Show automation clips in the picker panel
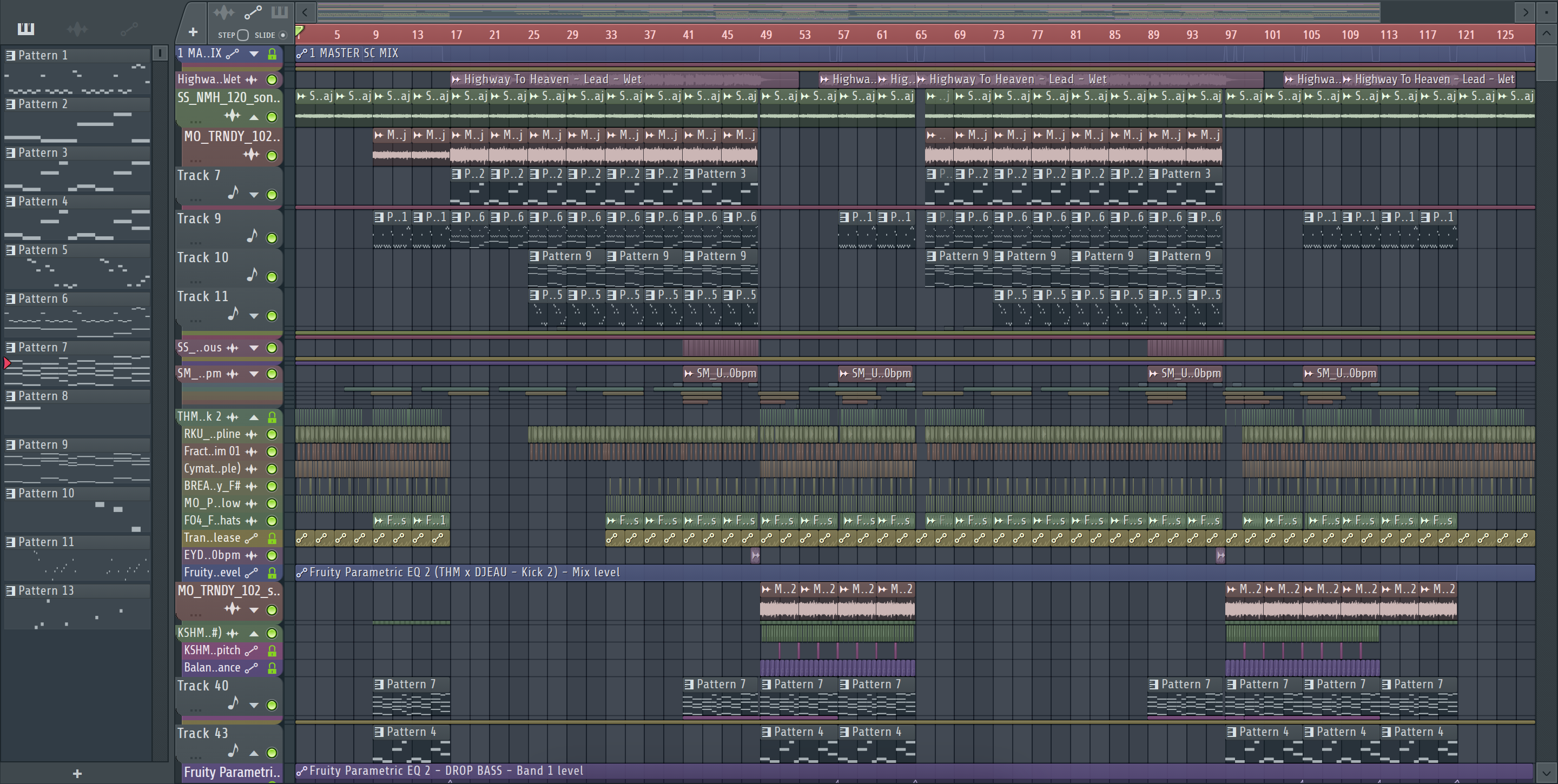The image size is (1558, 784). pyautogui.click(x=129, y=29)
